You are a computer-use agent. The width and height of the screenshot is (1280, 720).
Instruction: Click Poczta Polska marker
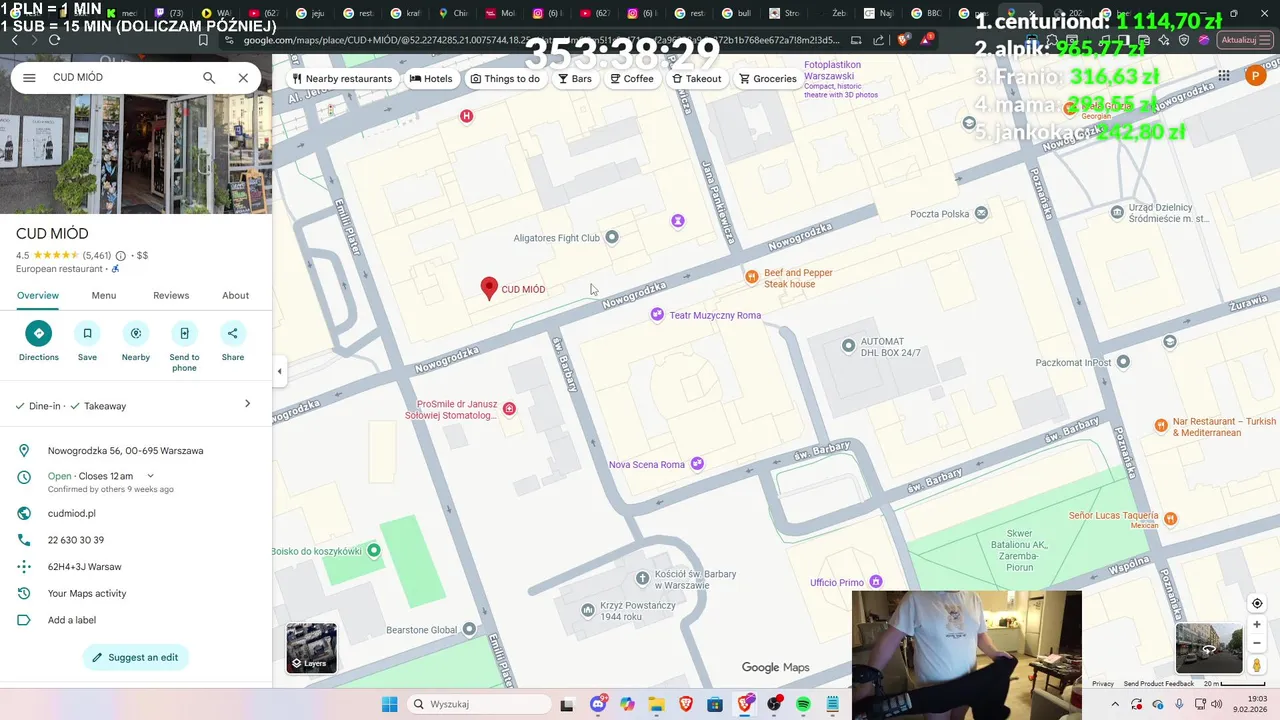click(x=982, y=213)
